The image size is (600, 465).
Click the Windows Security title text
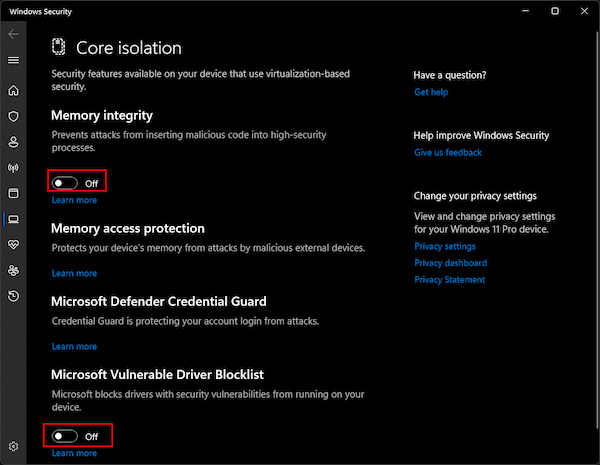pos(41,11)
